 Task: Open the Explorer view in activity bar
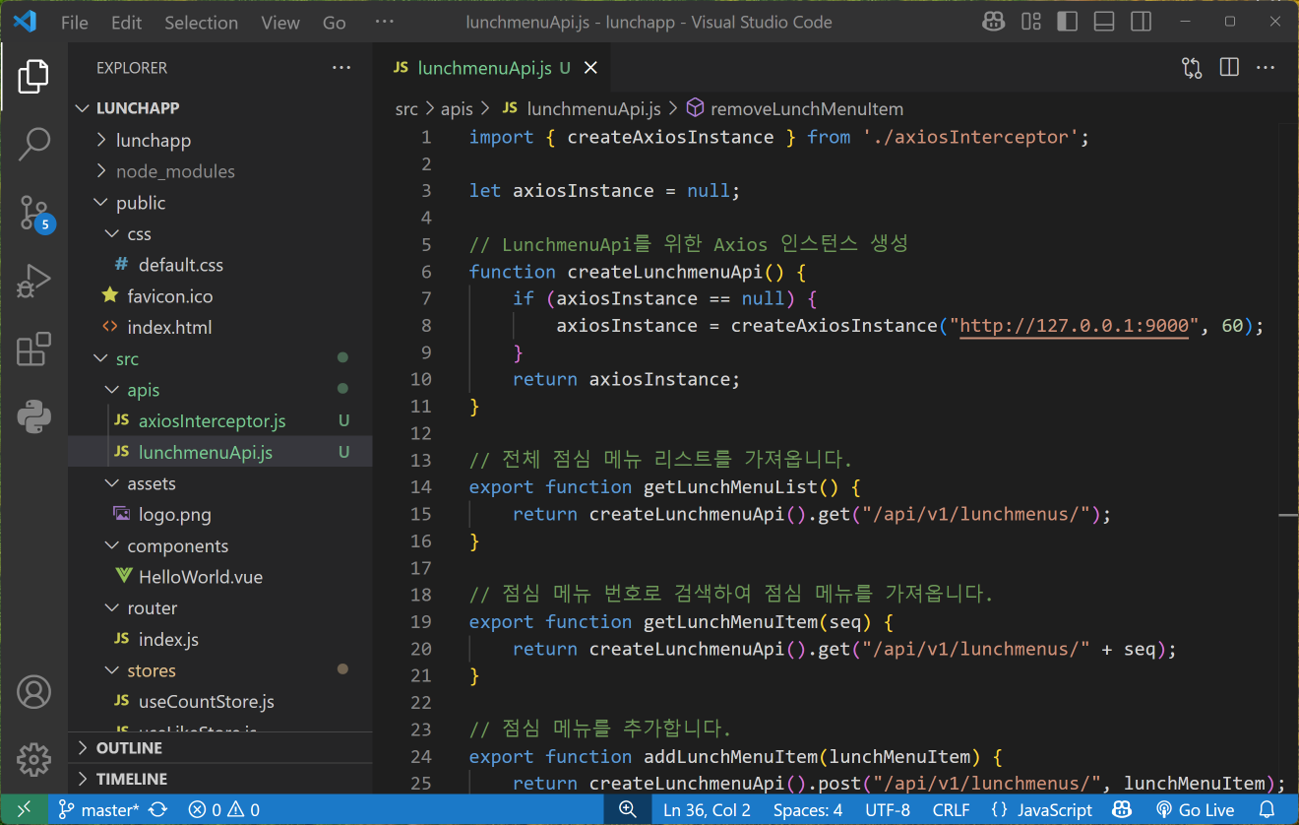click(33, 77)
